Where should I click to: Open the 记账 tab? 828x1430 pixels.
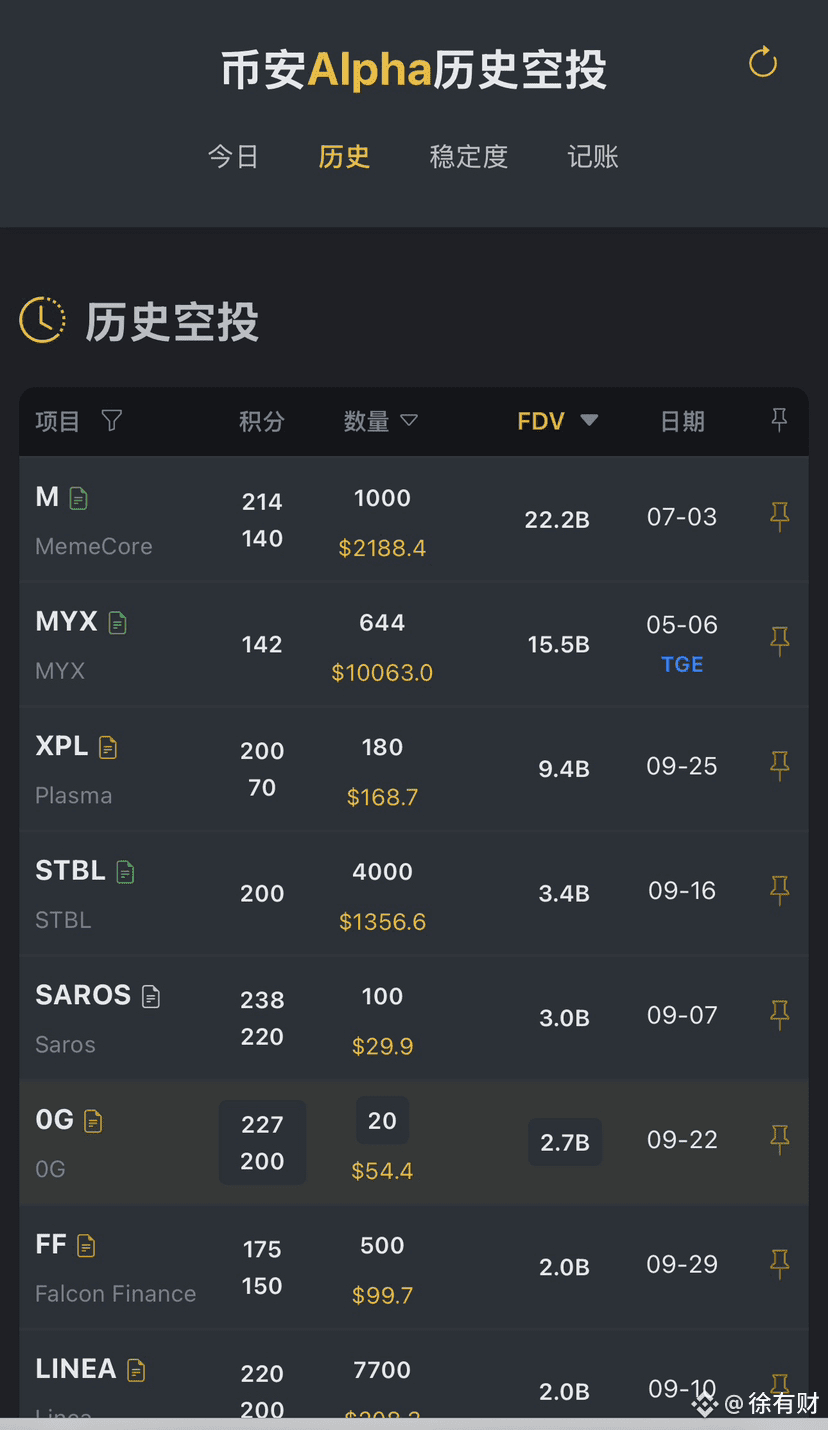[593, 157]
